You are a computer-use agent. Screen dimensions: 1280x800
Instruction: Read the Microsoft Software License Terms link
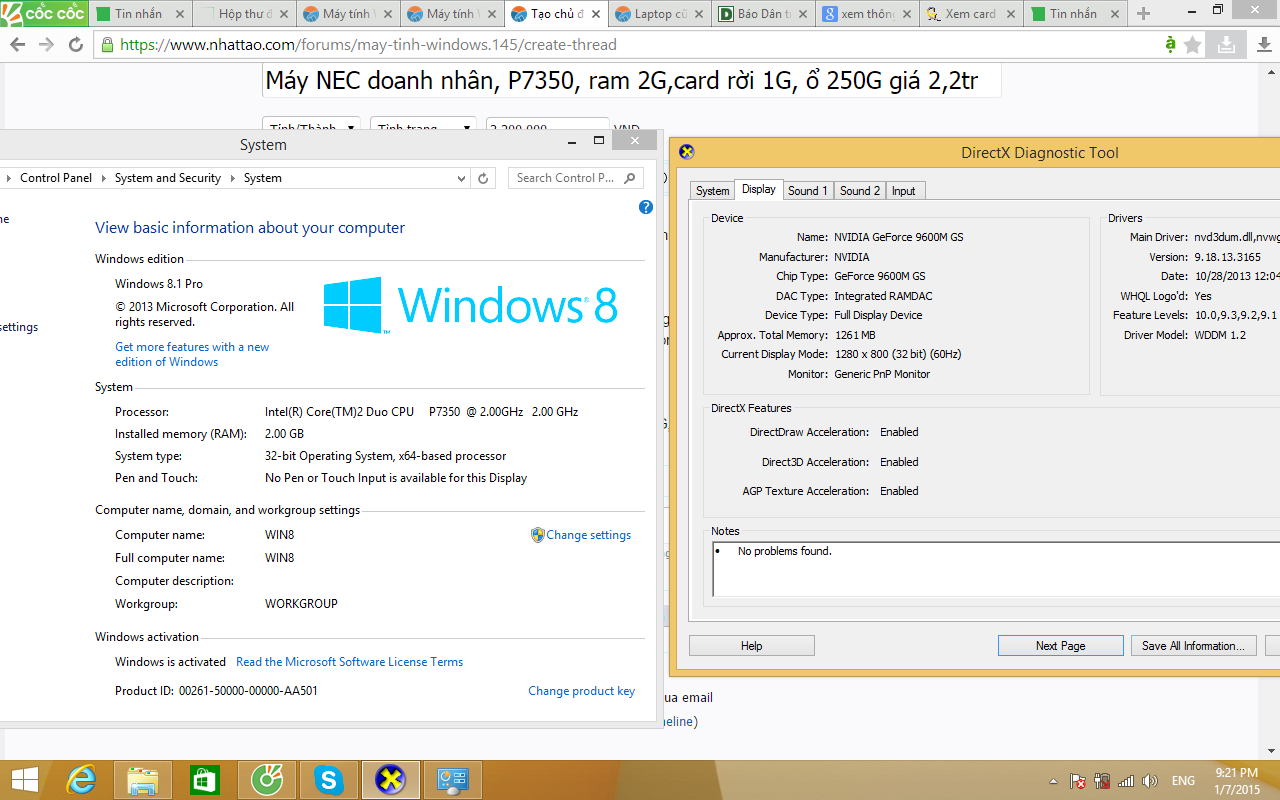point(350,662)
